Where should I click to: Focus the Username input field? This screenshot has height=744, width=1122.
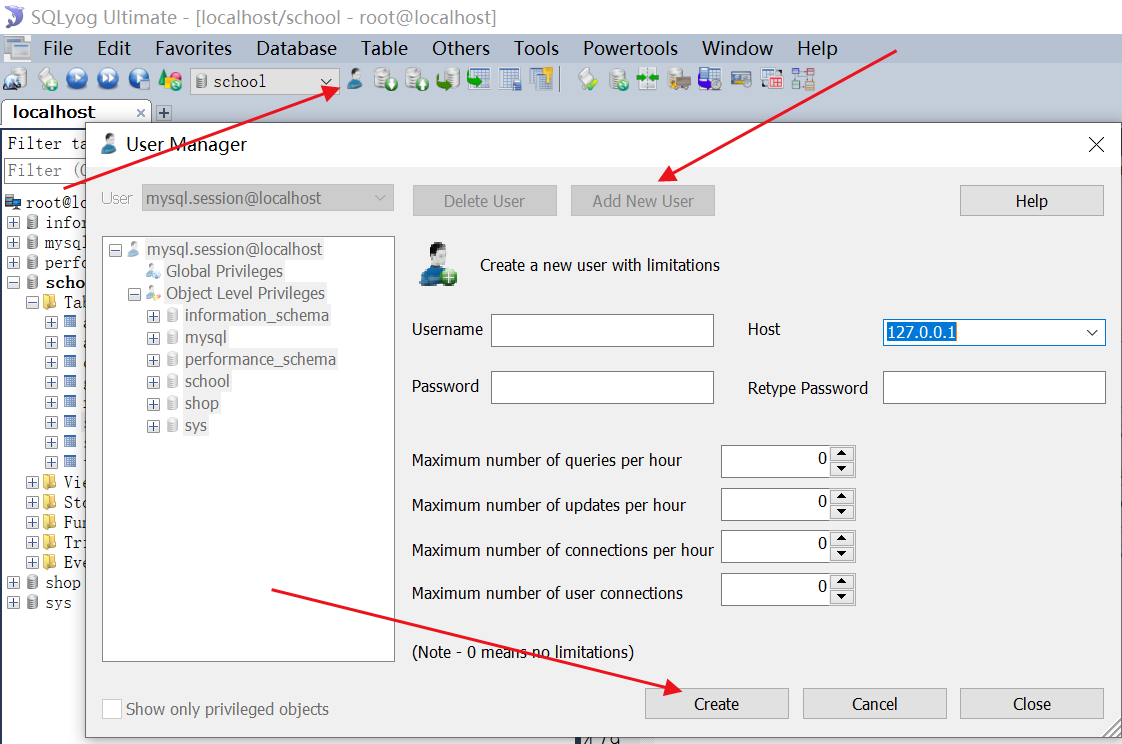point(603,331)
